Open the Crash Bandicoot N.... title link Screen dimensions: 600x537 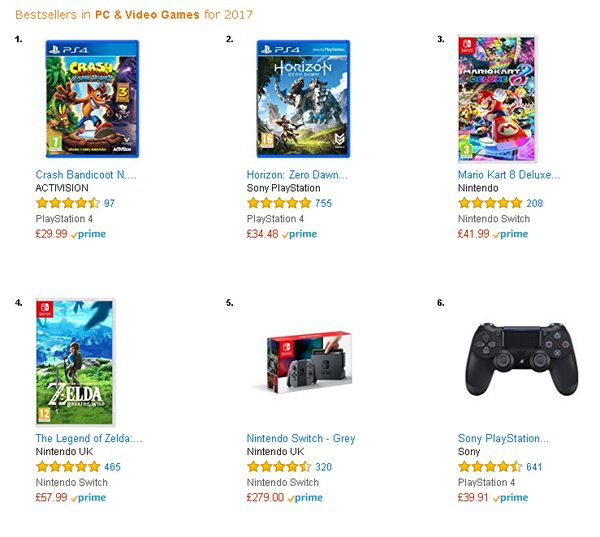click(x=86, y=175)
